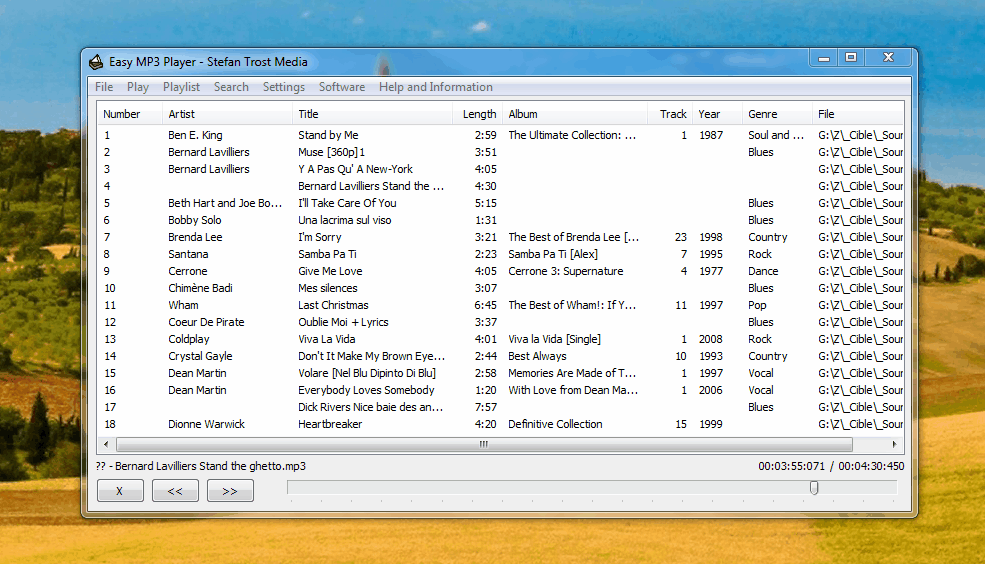The width and height of the screenshot is (985, 564).
Task: Select the Viva La Vida title
Action: (326, 339)
